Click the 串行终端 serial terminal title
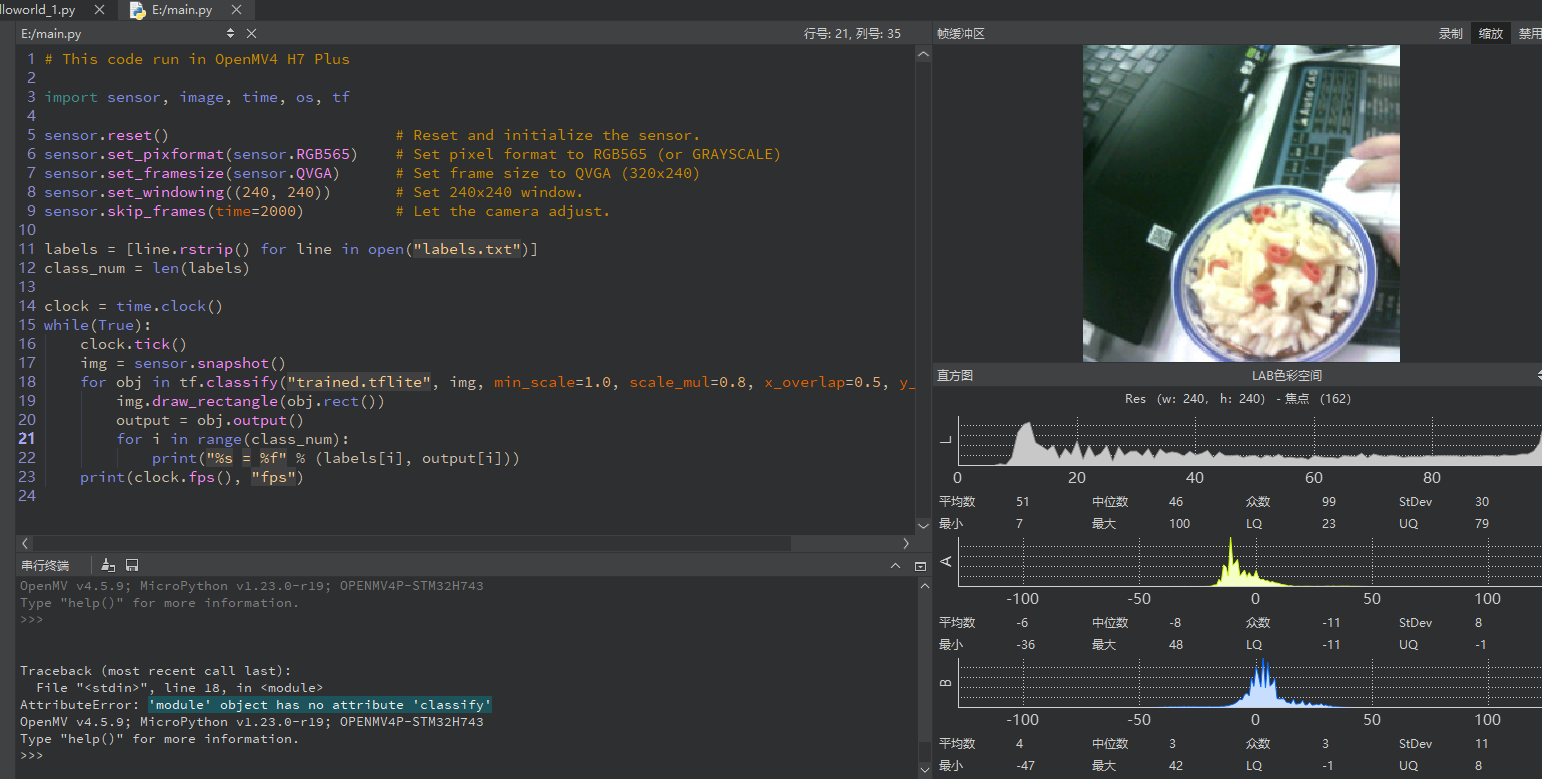The image size is (1542, 779). (45, 566)
